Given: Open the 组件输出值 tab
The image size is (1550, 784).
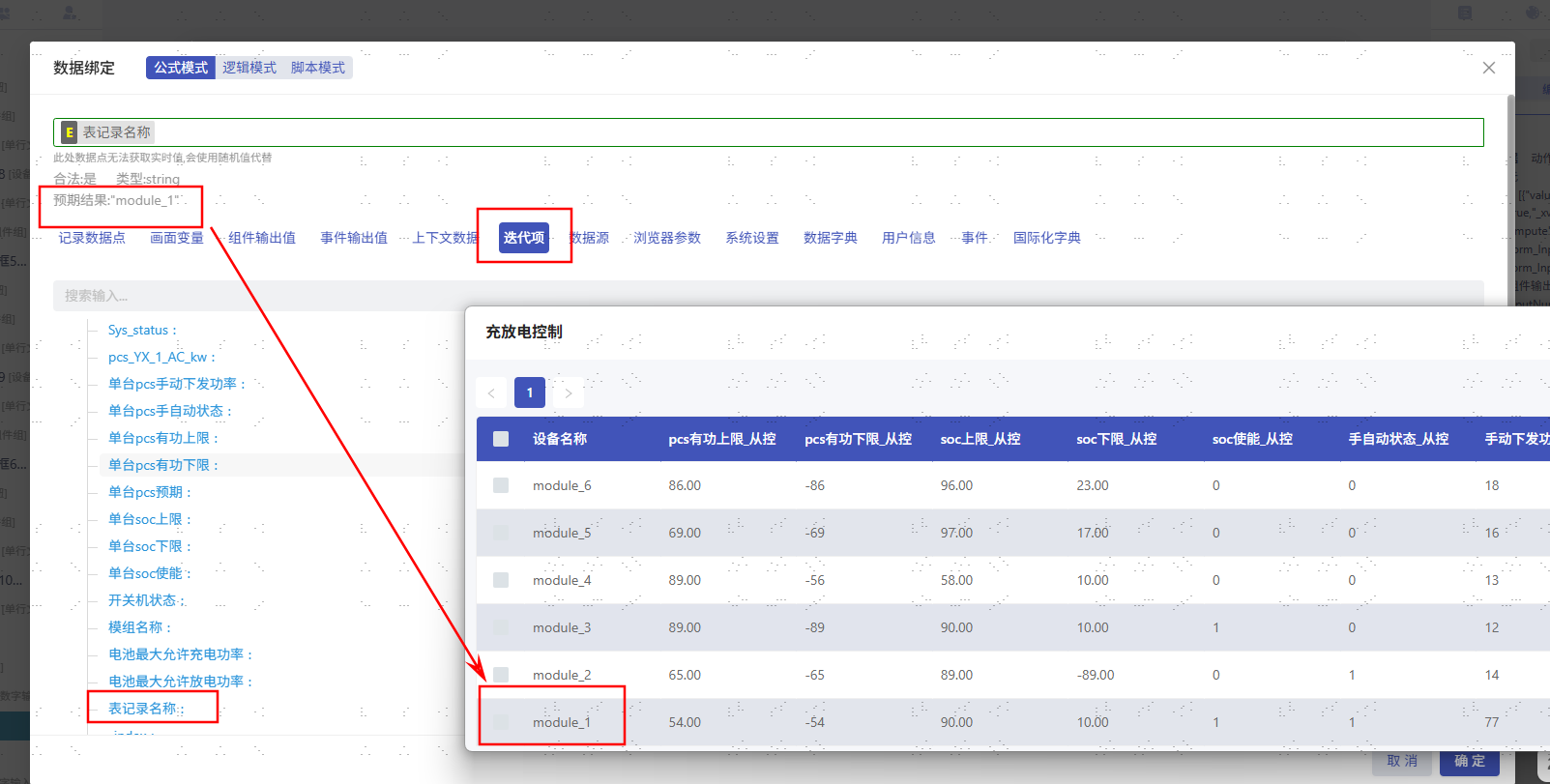Looking at the screenshot, I should pyautogui.click(x=262, y=238).
